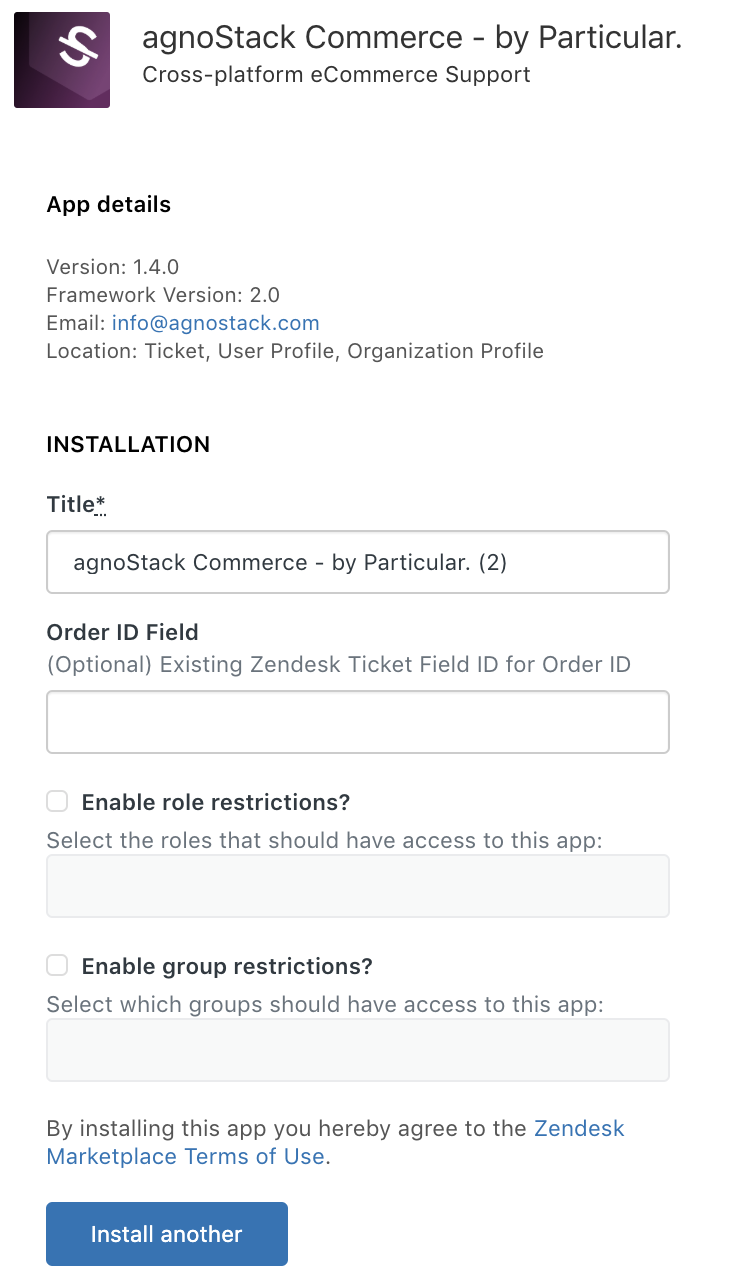Open Zendesk Marketplace Terms of Use link
This screenshot has height=1284, width=730.
[336, 1142]
